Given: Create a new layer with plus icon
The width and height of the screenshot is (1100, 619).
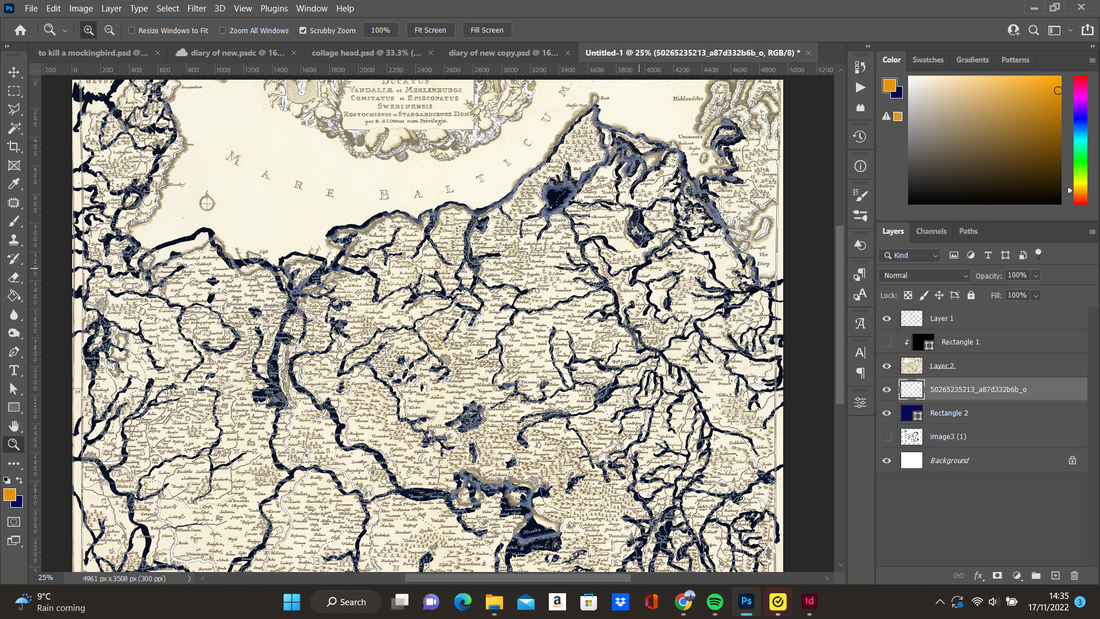Looking at the screenshot, I should point(1055,575).
